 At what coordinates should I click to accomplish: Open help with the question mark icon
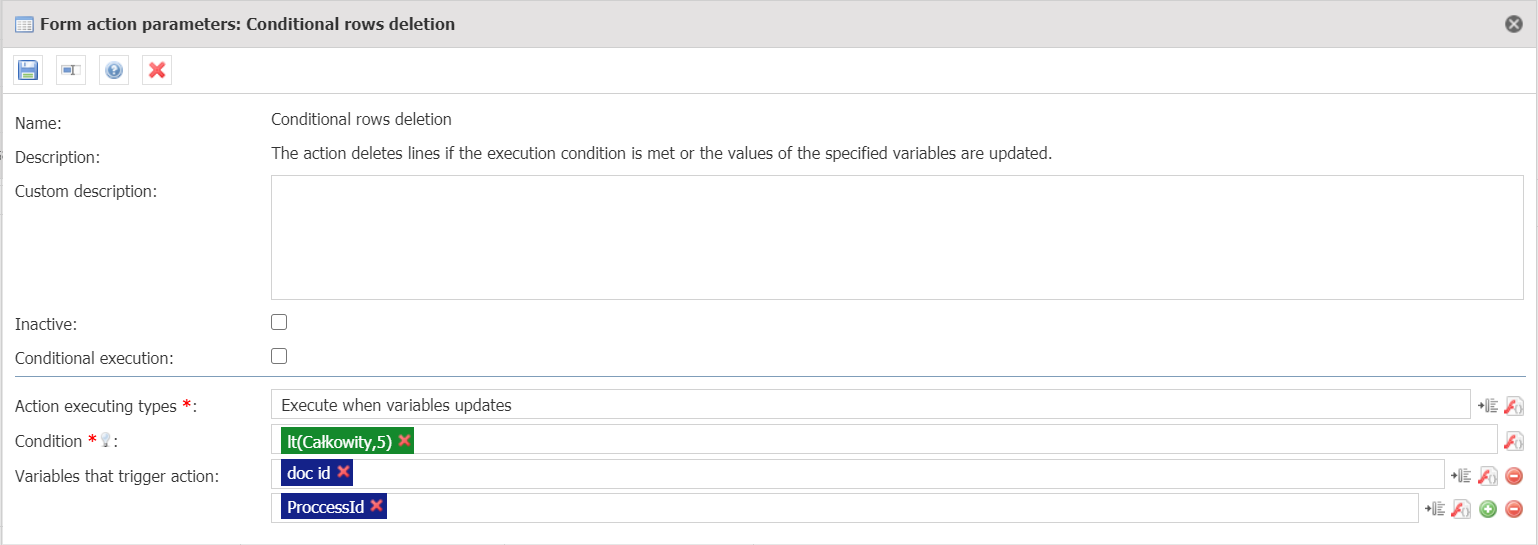tap(114, 70)
